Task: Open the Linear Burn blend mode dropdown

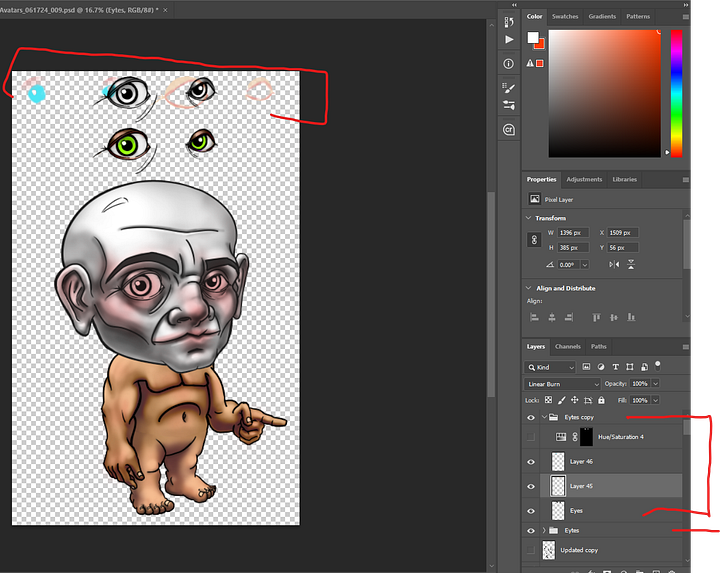Action: click(562, 384)
